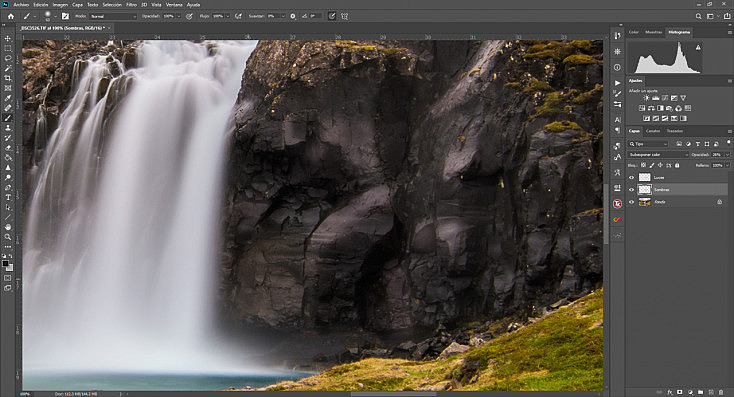Select the Hand tool
This screenshot has height=397, width=734.
[x=8, y=227]
